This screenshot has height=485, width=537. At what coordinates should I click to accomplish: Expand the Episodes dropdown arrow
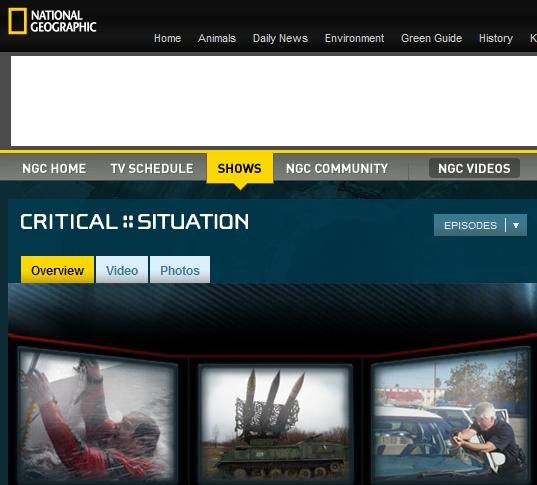pyautogui.click(x=516, y=225)
